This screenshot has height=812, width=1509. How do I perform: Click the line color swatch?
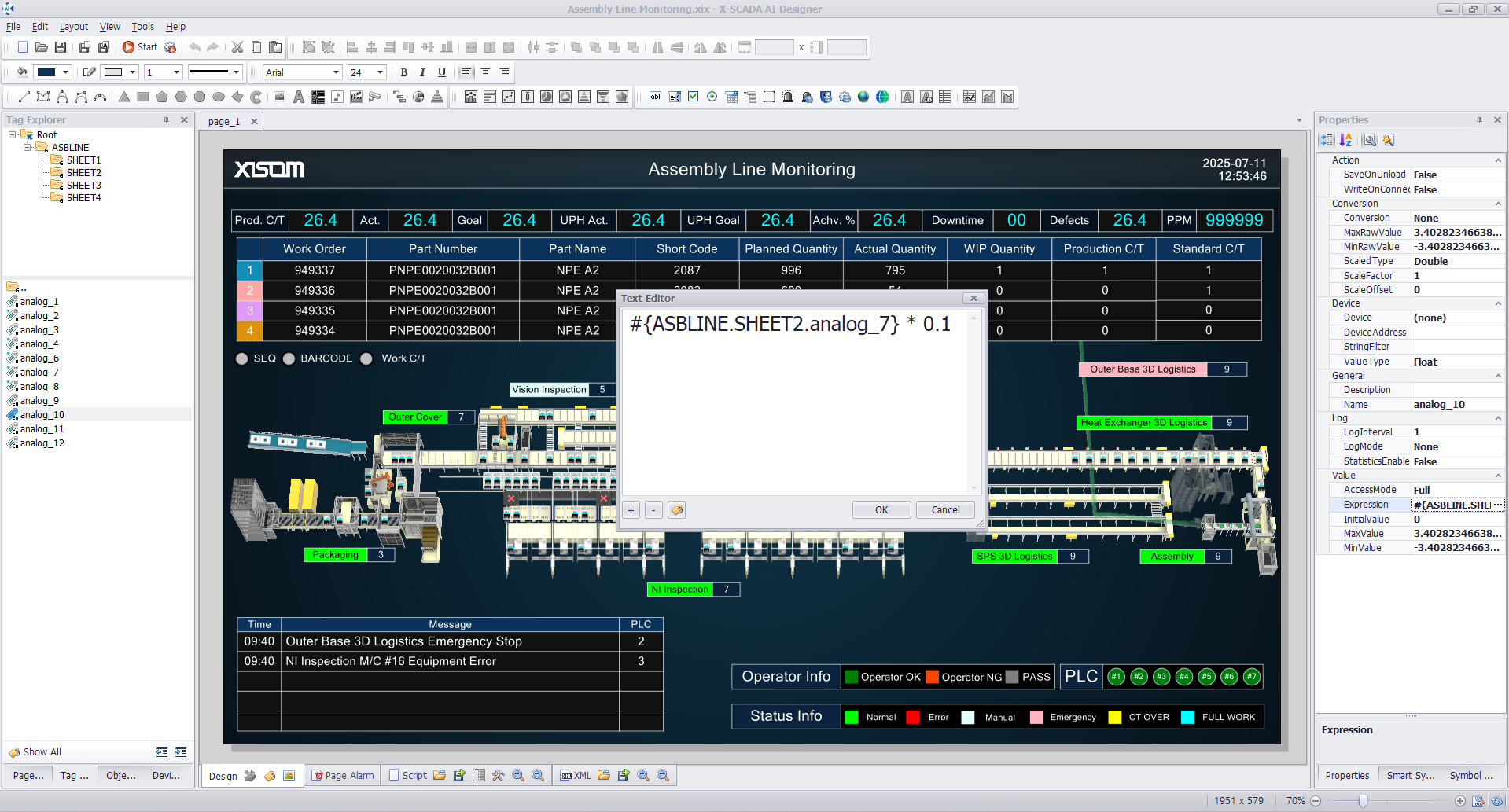[113, 72]
